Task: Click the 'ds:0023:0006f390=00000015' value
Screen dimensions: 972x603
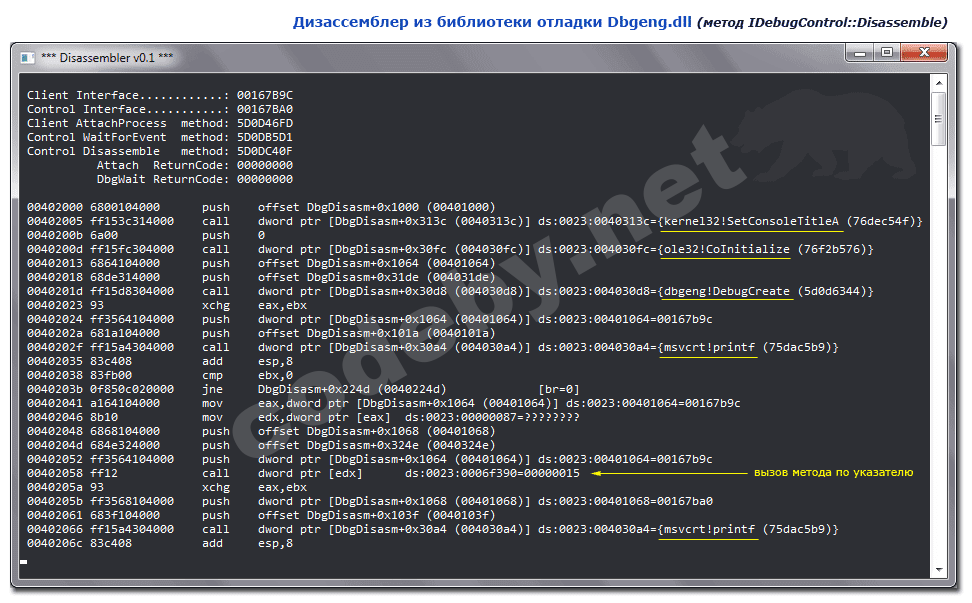Action: [x=492, y=473]
